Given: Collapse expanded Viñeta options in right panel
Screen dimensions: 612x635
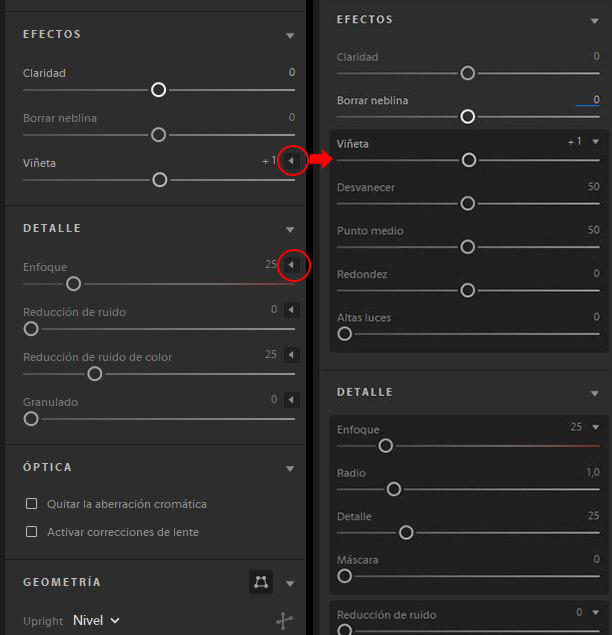Looking at the screenshot, I should click(595, 142).
